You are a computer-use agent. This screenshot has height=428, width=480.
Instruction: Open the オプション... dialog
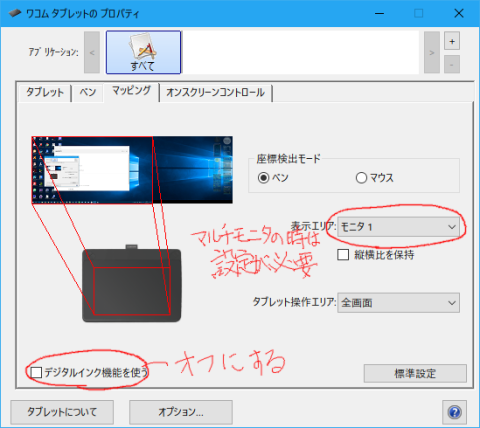[181, 412]
